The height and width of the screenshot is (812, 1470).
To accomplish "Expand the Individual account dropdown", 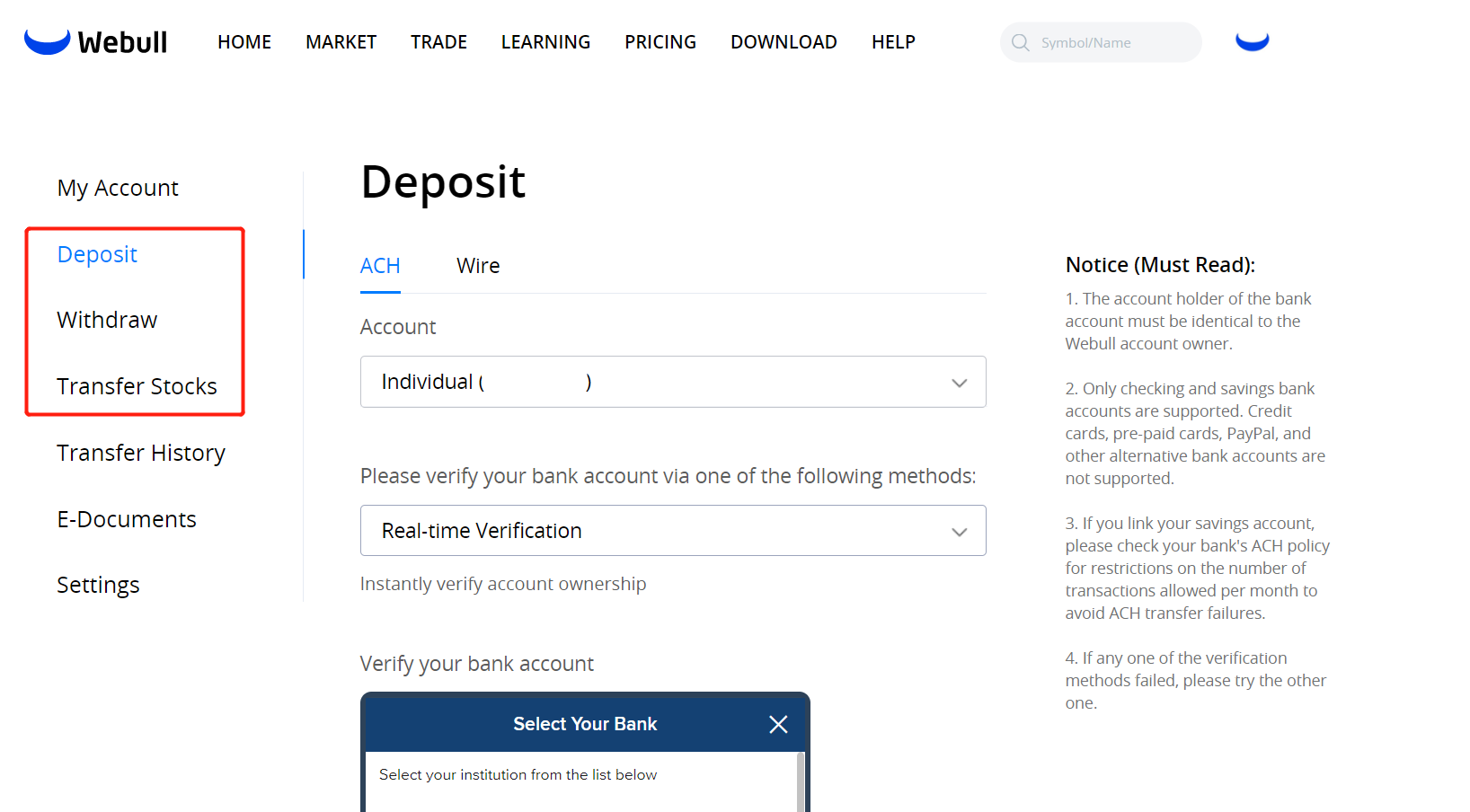I will coord(673,382).
